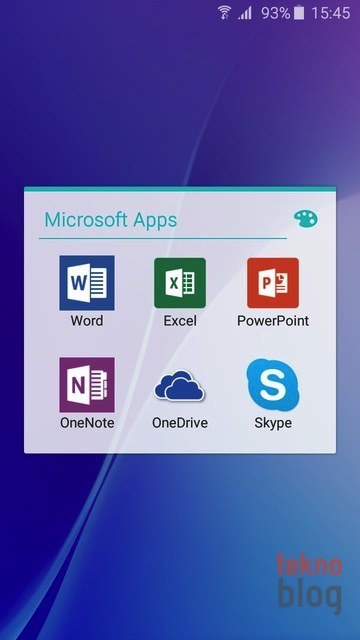The image size is (360, 640).
Task: Tap the 15:45 clock in status bar
Action: pos(331,13)
